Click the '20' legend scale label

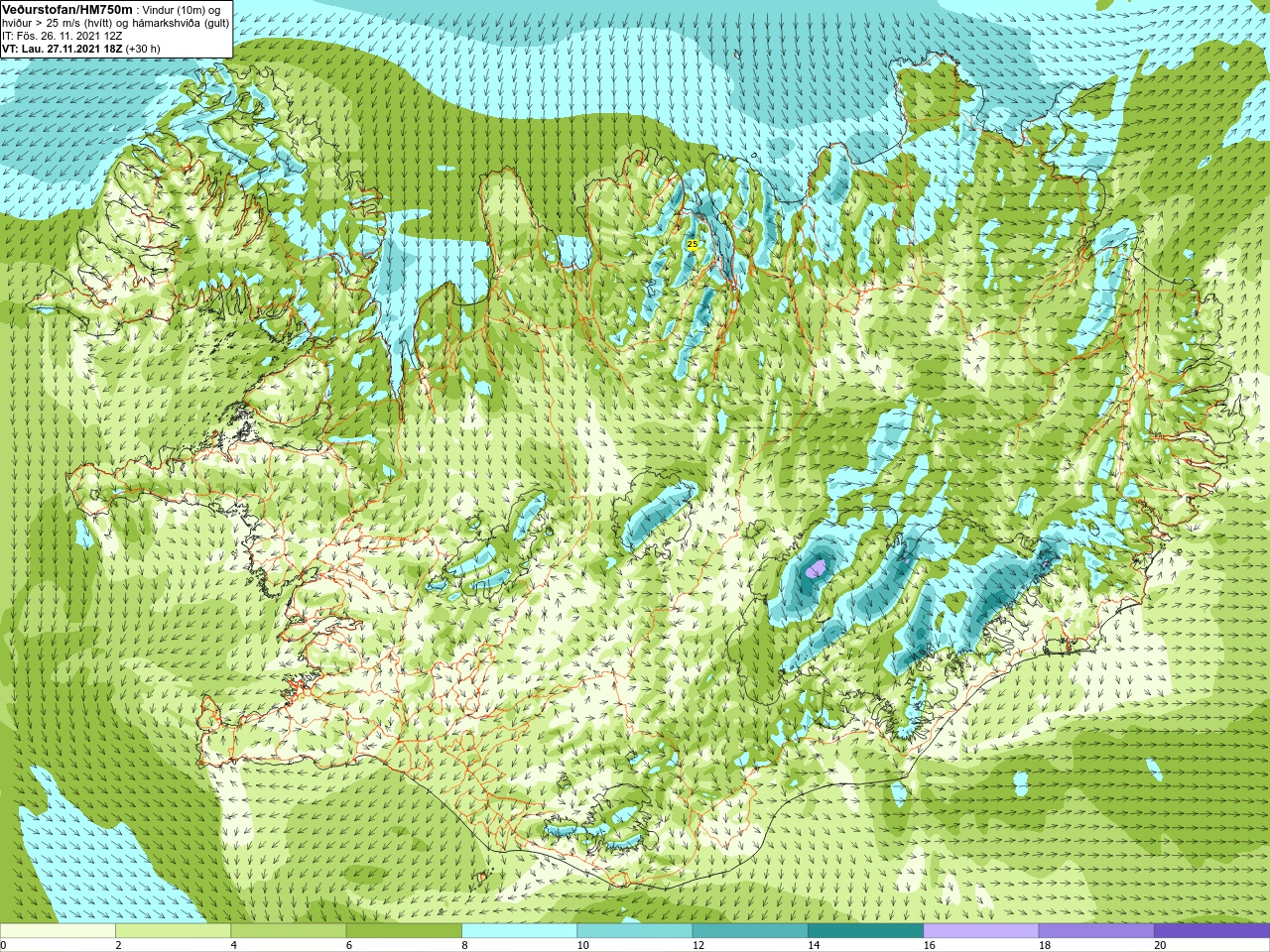pyautogui.click(x=1160, y=945)
